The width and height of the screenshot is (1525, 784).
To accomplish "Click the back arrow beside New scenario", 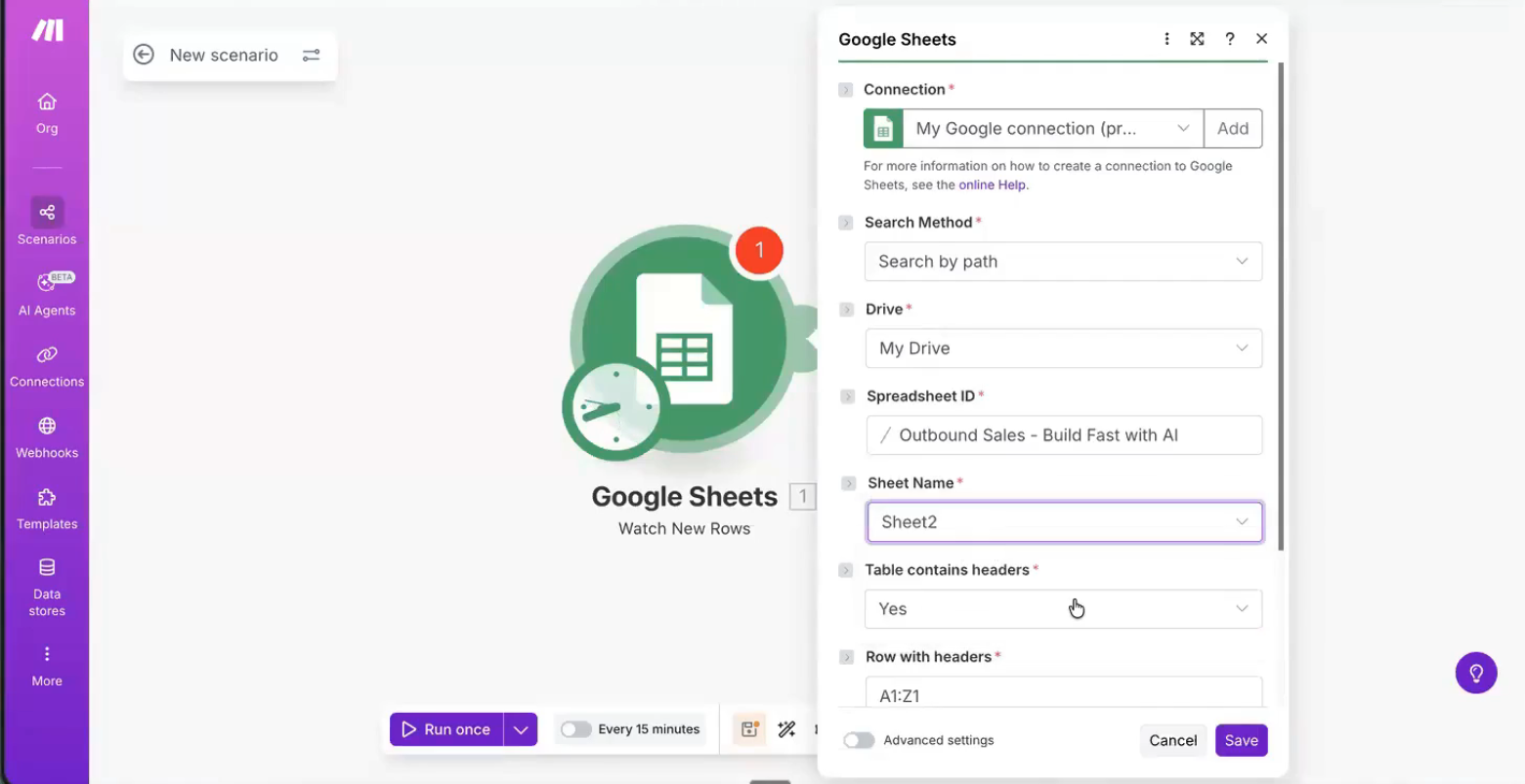I will (144, 55).
